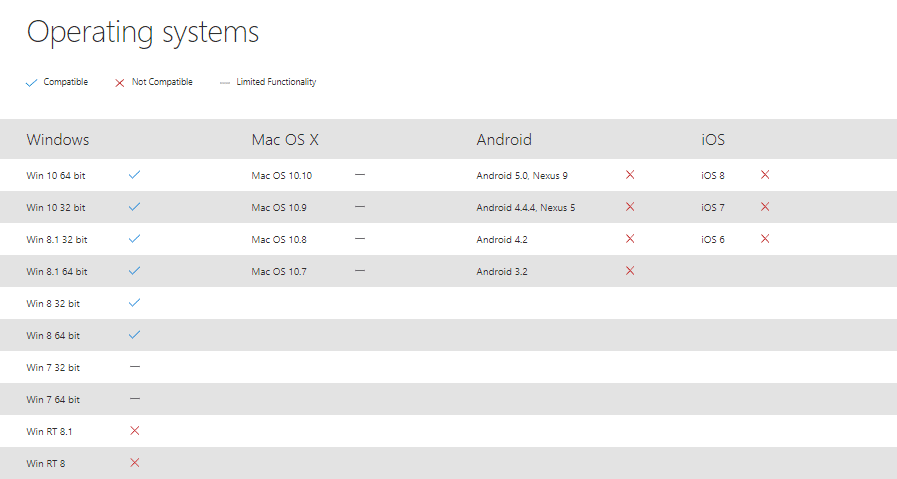
Task: Click the checkmark beside Win 8.1 32 bit
Action: (135, 239)
